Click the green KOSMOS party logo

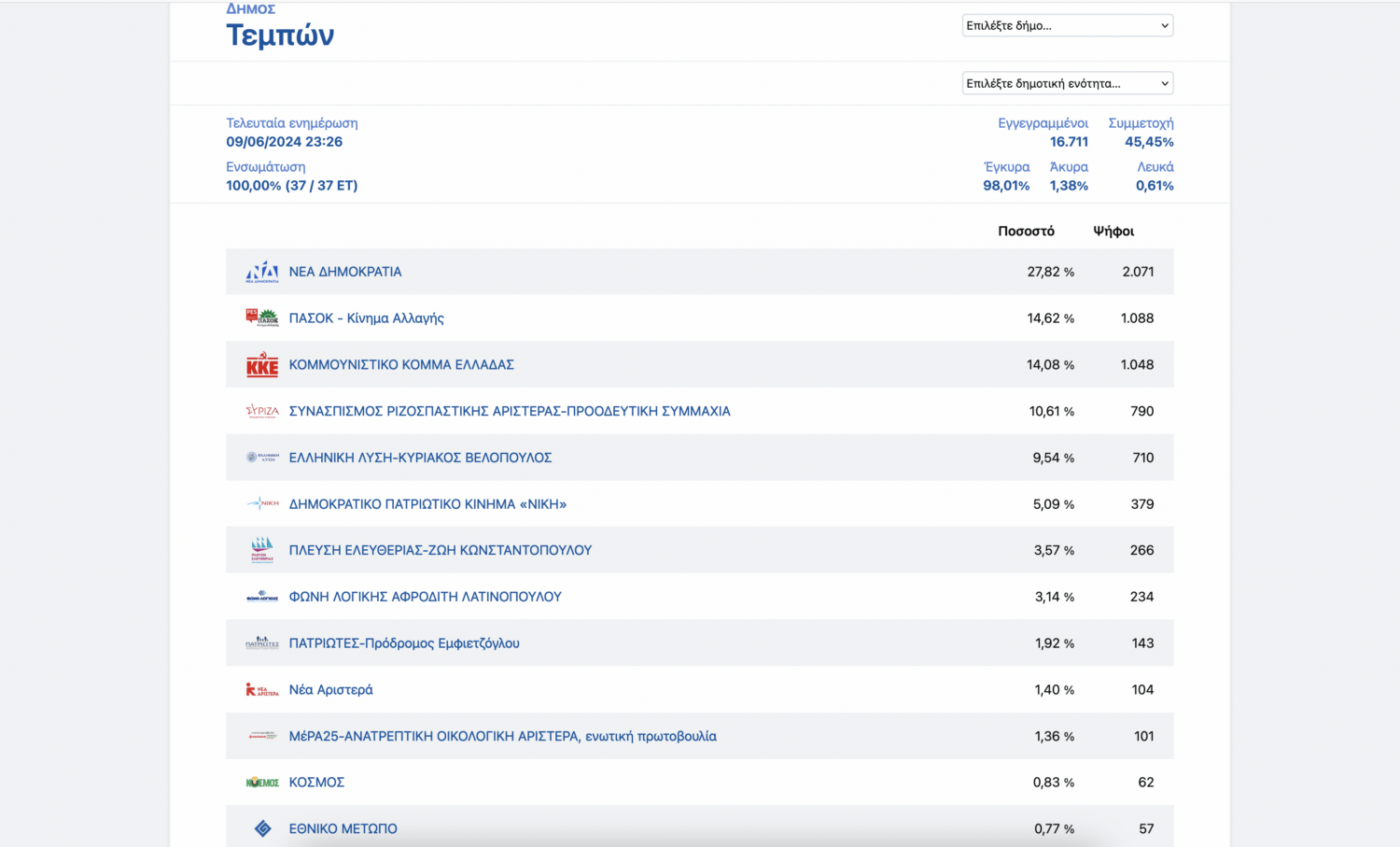pos(262,783)
